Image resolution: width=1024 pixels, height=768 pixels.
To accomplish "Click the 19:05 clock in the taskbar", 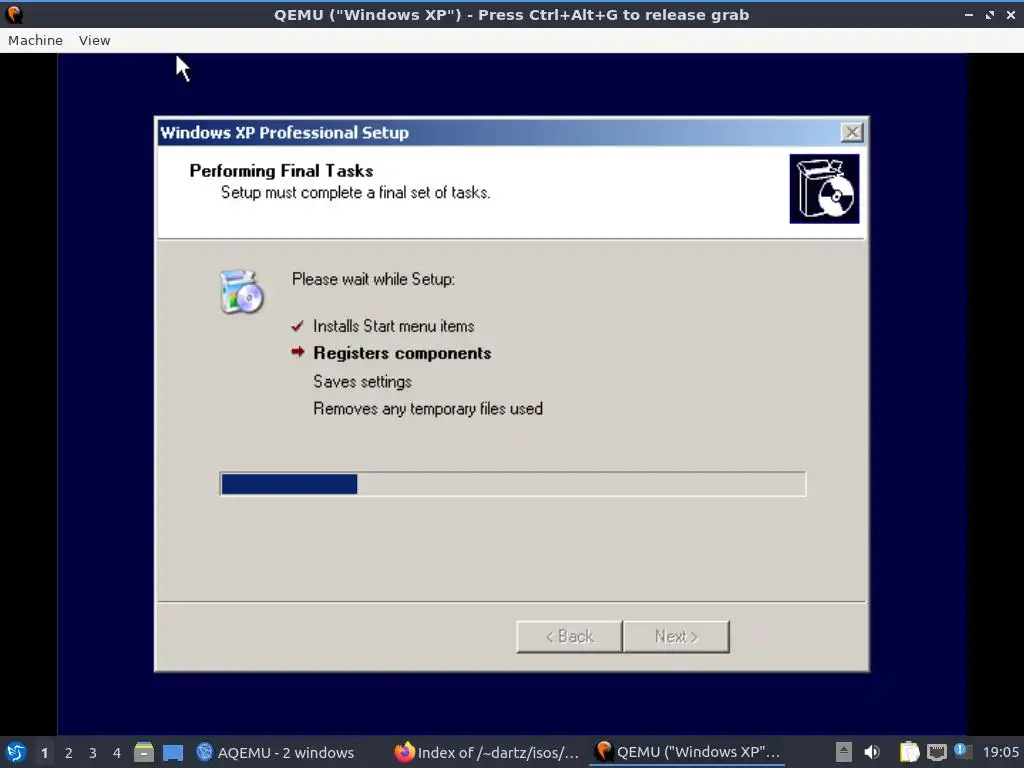I will [1000, 752].
